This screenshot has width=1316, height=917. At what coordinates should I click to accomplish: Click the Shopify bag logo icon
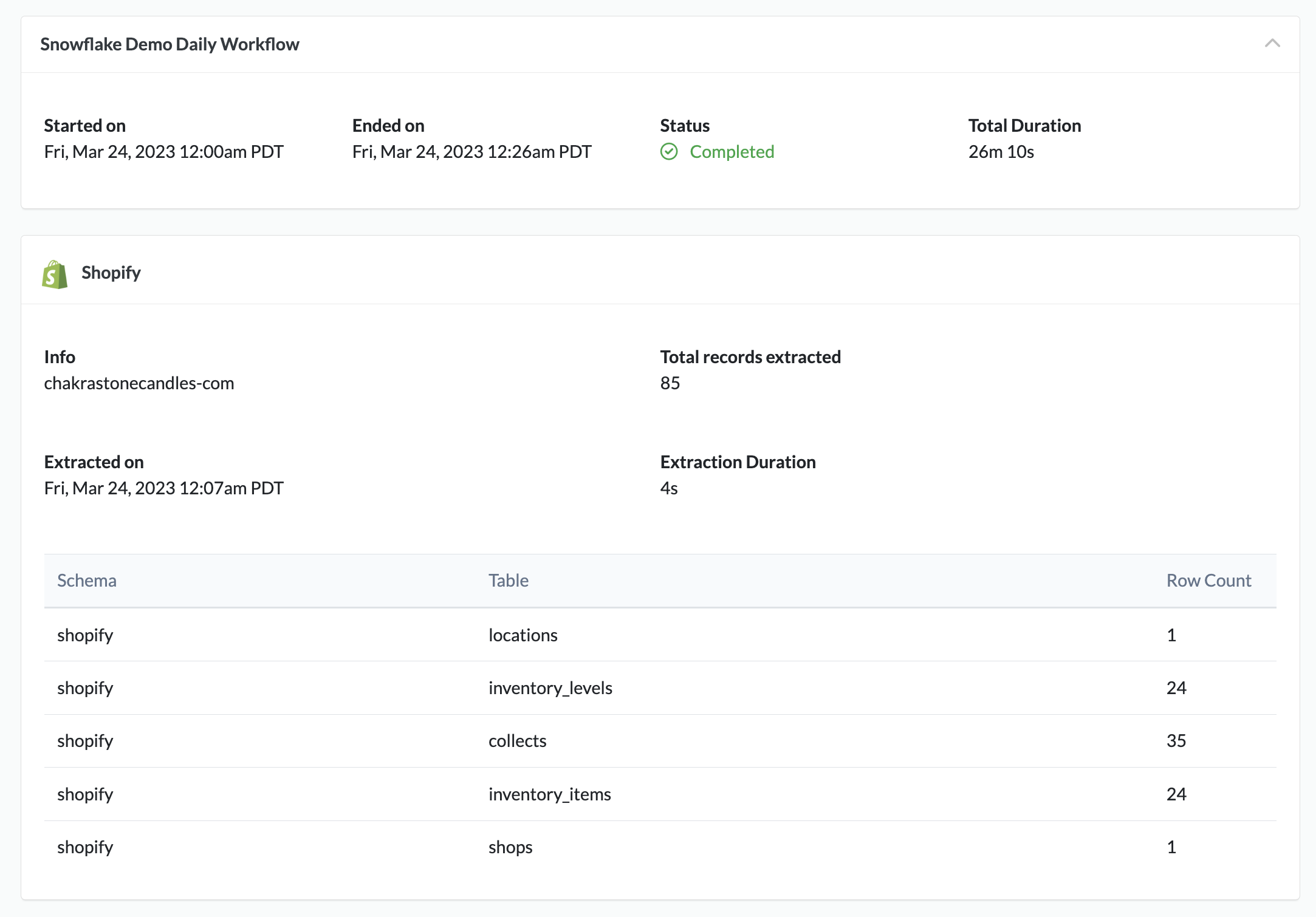[55, 274]
